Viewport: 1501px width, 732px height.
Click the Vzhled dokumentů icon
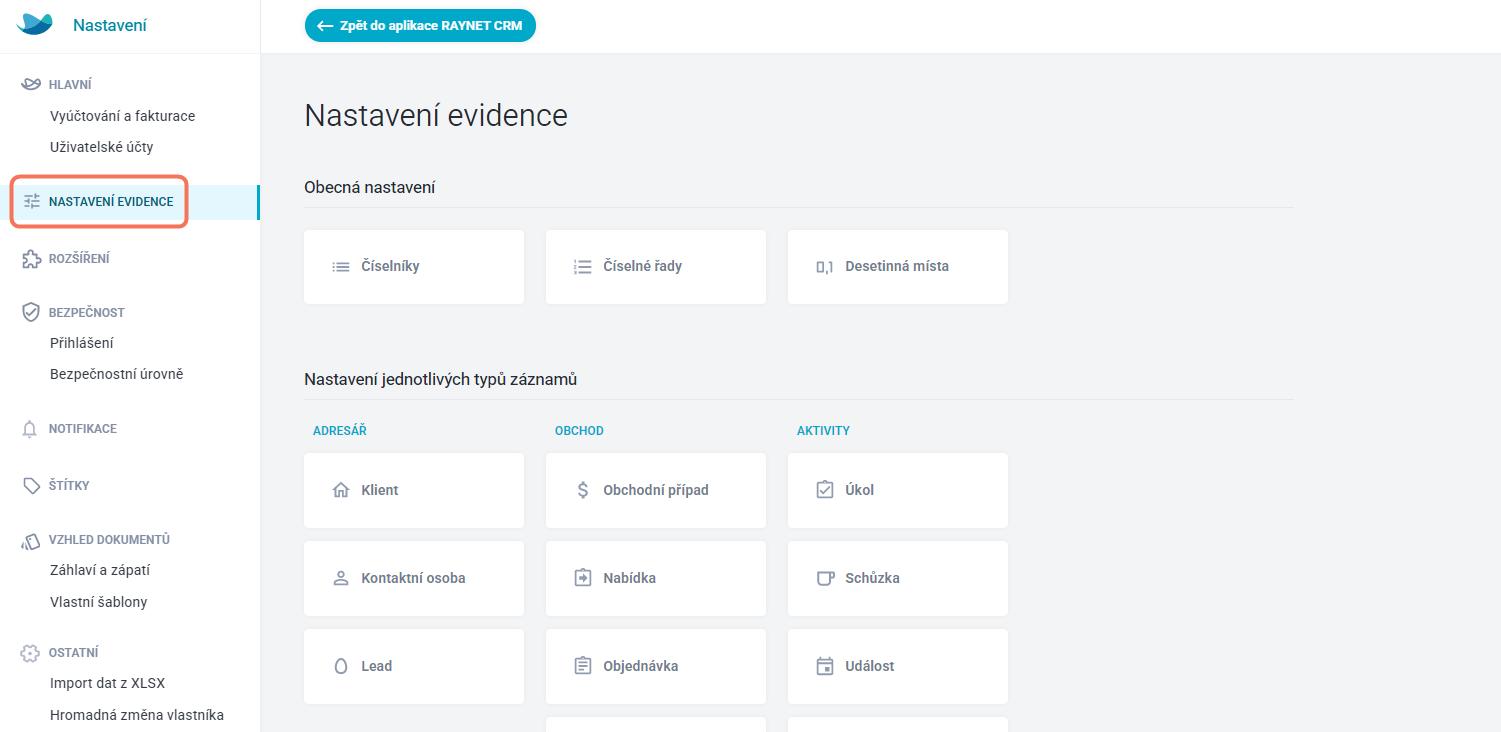point(31,541)
